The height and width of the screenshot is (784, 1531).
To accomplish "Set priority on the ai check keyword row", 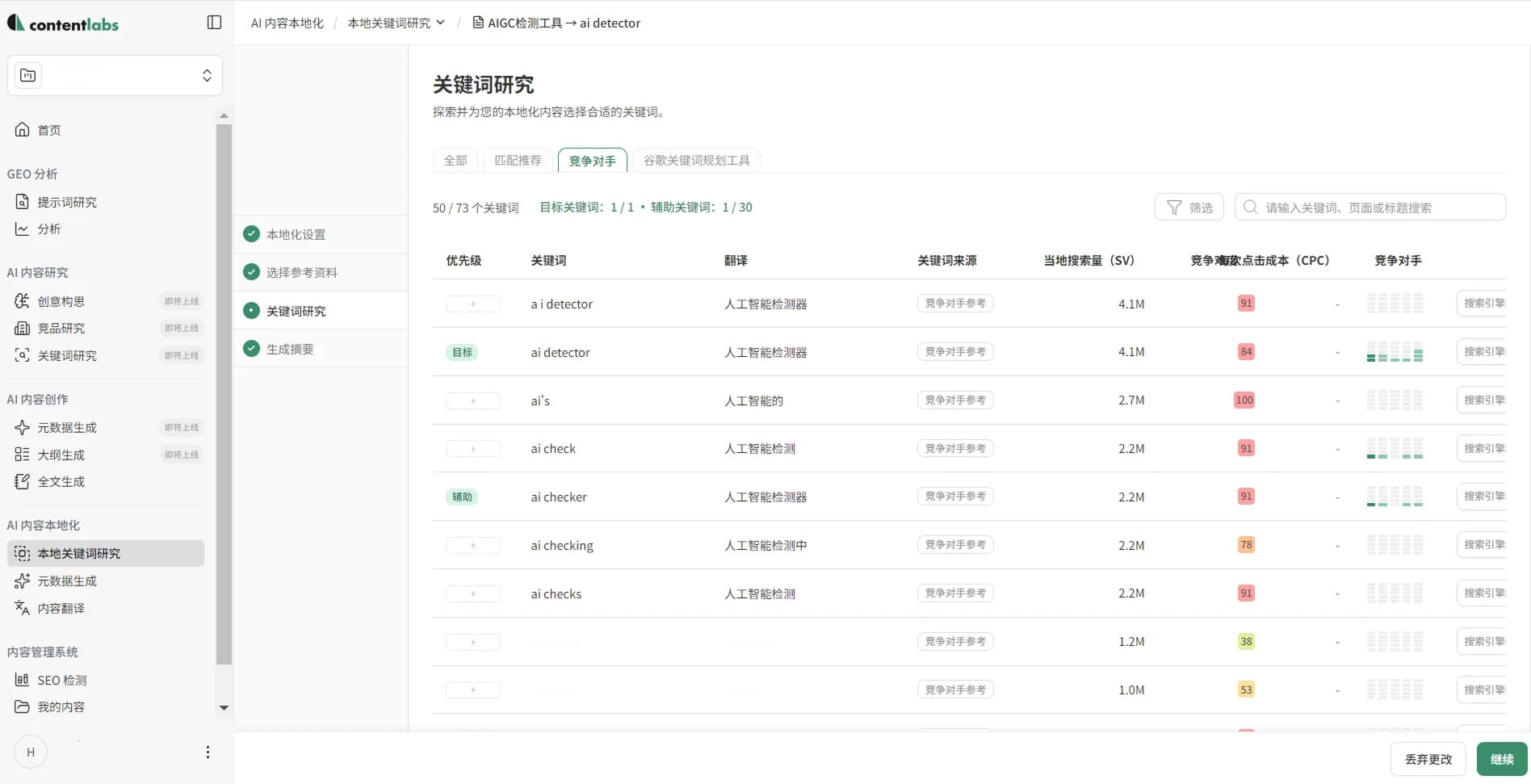I will 472,448.
